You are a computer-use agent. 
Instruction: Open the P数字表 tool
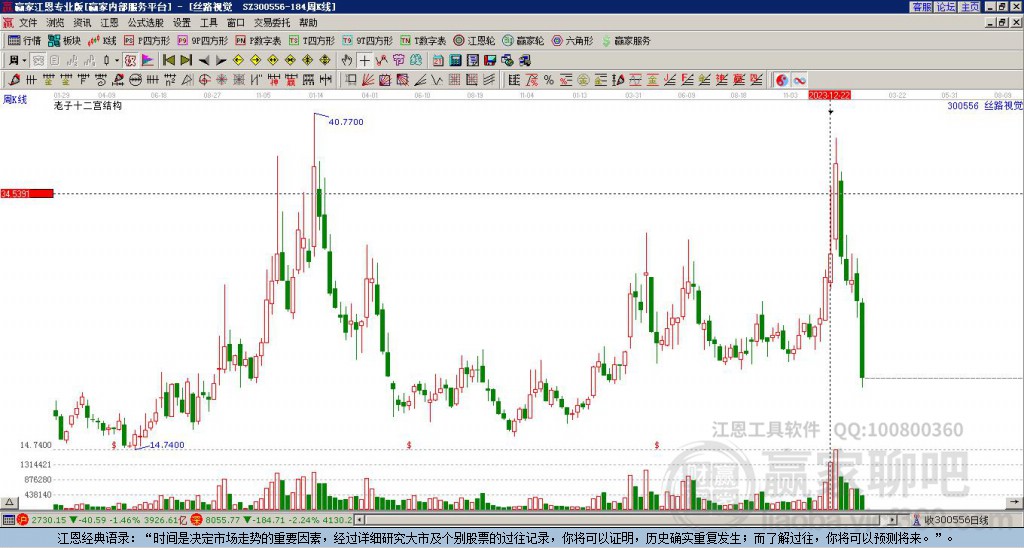(x=258, y=40)
